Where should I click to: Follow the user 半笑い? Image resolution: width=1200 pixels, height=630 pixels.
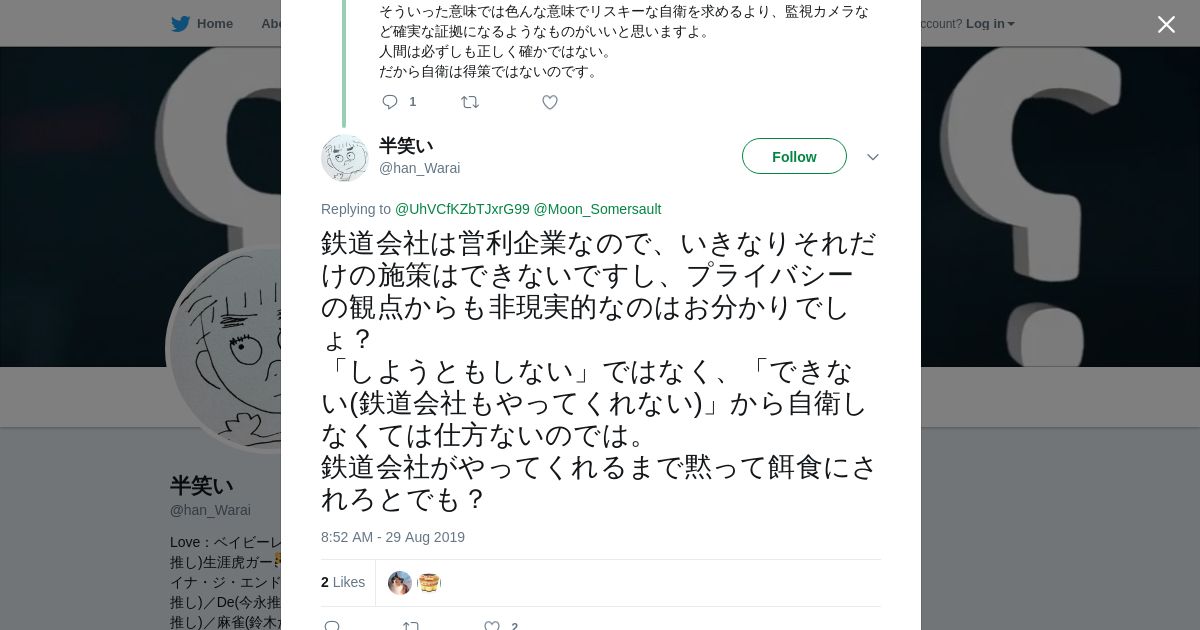click(794, 157)
